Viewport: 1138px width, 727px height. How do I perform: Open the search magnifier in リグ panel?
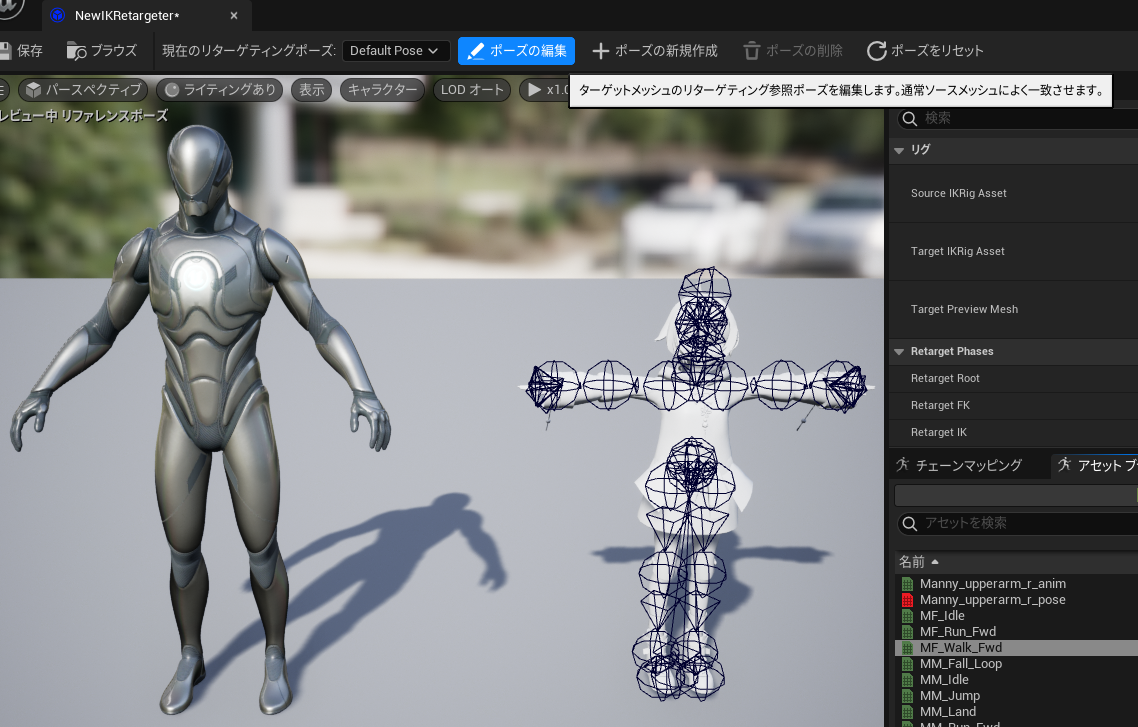(909, 118)
